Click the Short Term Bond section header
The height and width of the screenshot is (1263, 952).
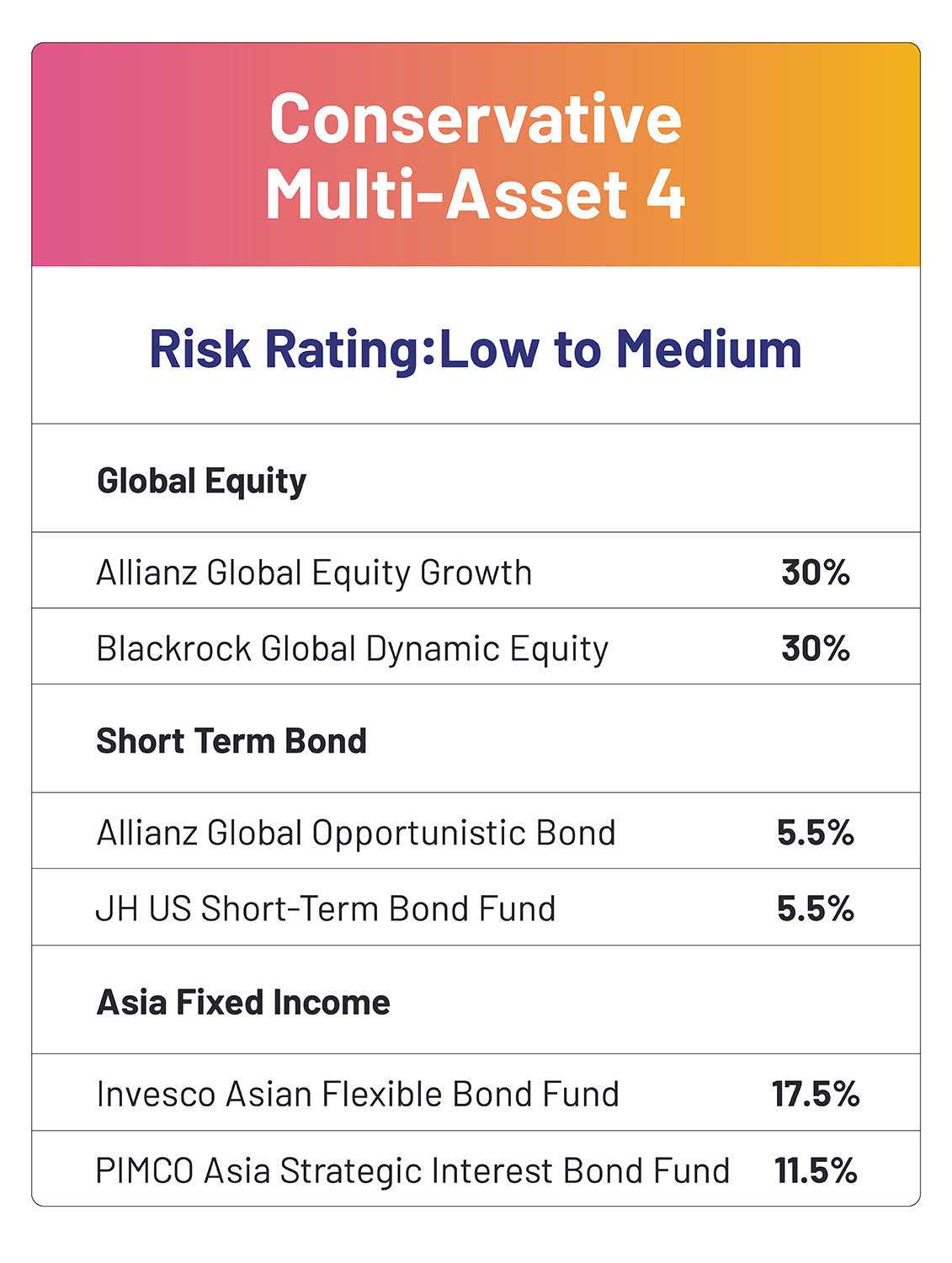(231, 741)
